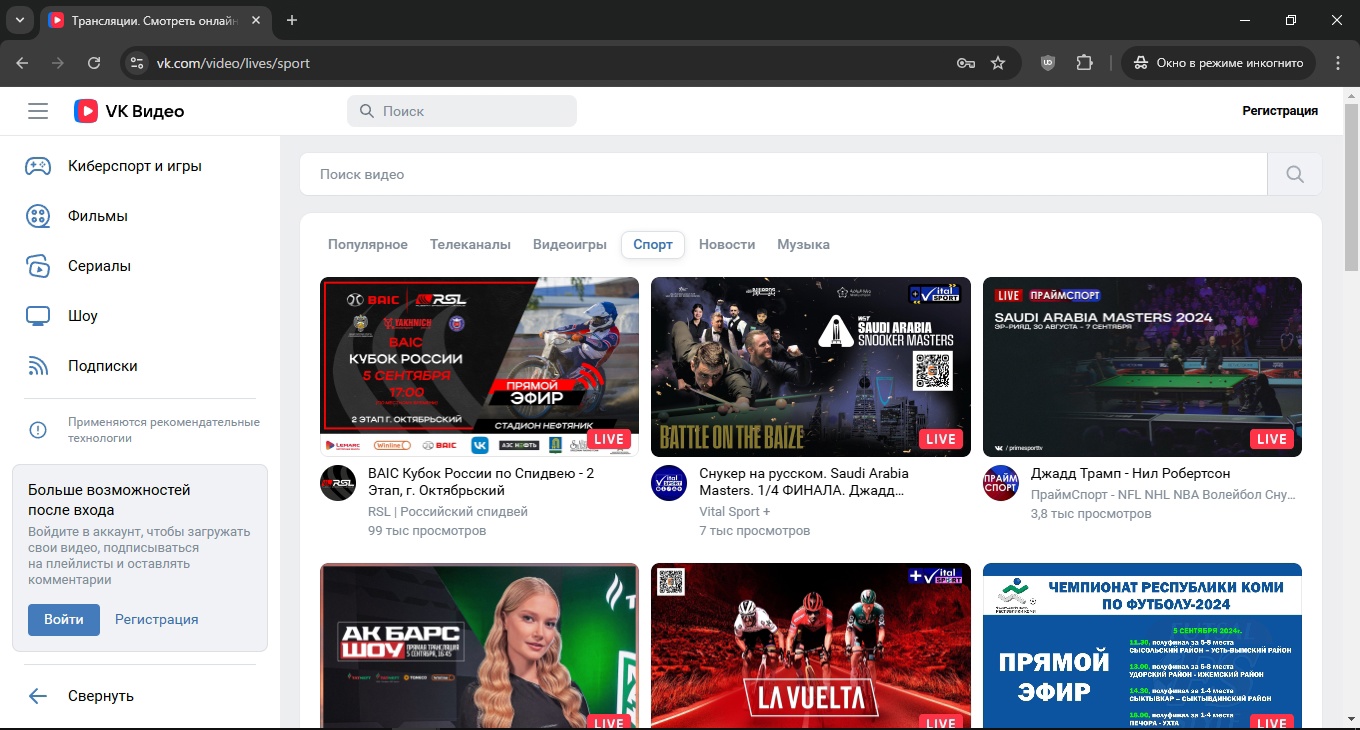Open the Ак Барс Шоу thumbnail
This screenshot has height=730, width=1360.
pos(479,646)
